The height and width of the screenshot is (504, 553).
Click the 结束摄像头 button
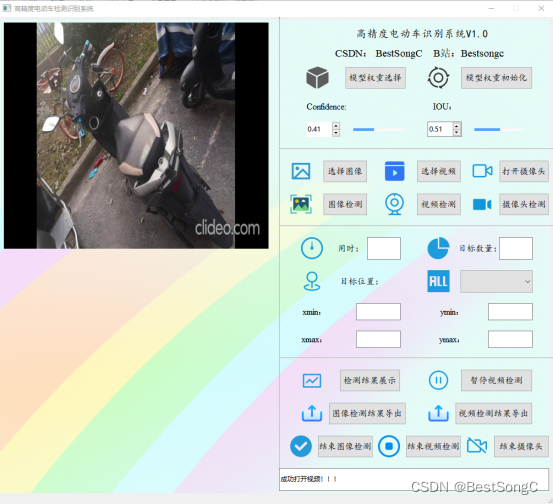(521, 447)
